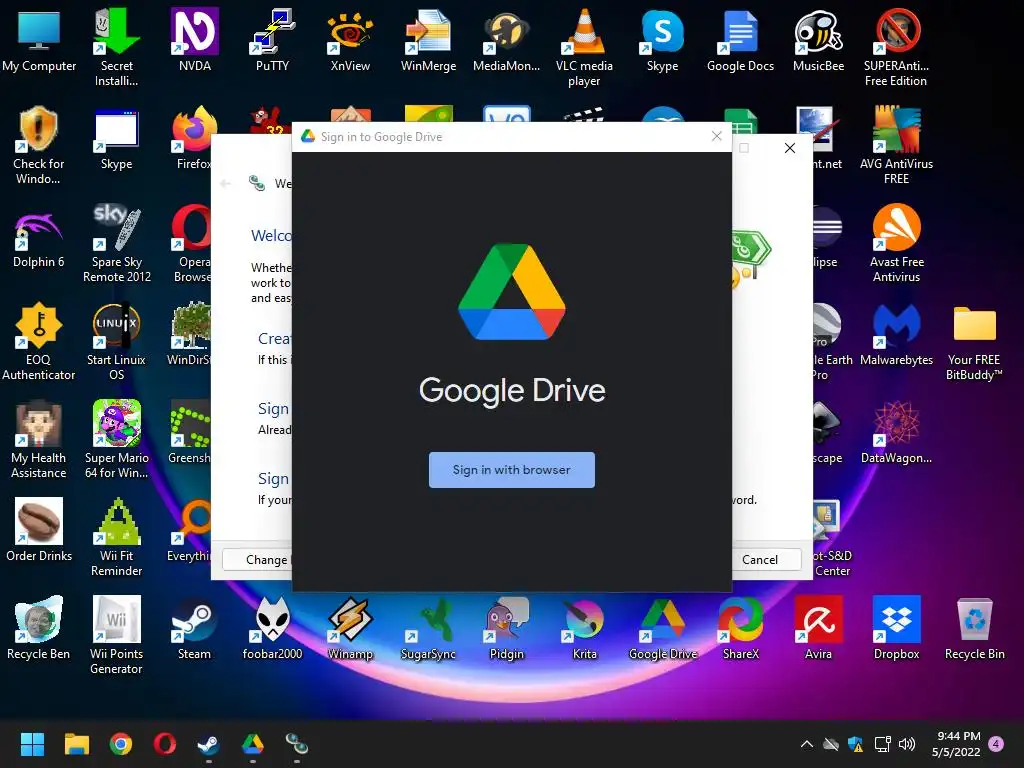Open volume control in system tray
1024x768 pixels.
906,744
